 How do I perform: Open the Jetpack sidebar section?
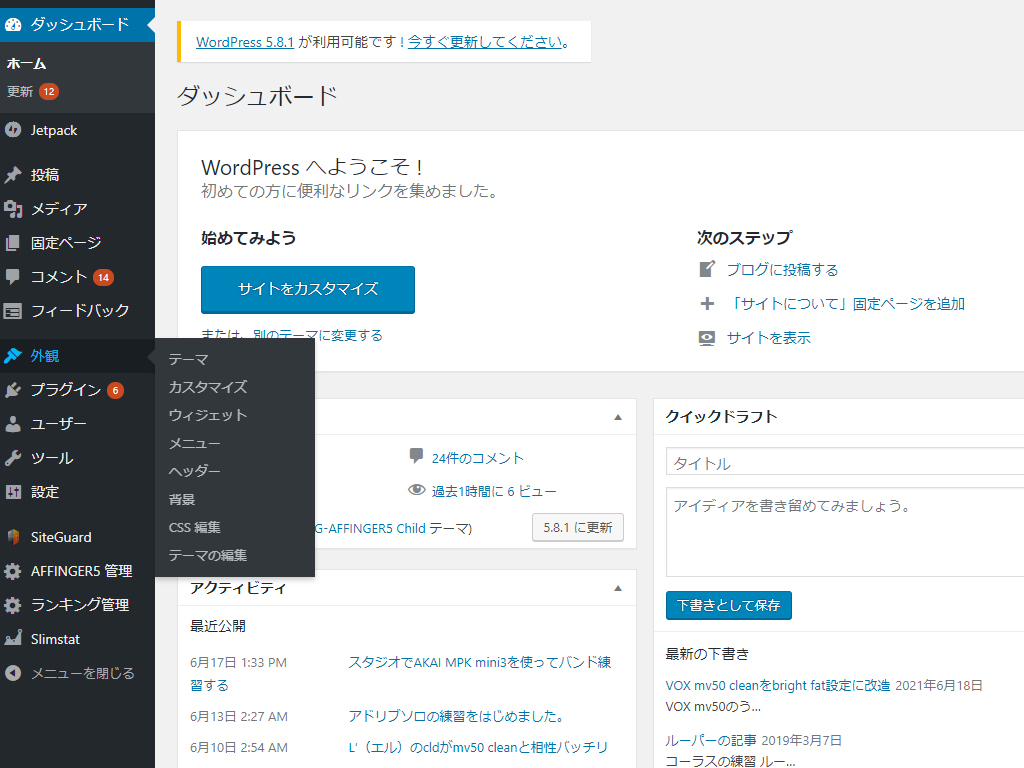click(13, 130)
